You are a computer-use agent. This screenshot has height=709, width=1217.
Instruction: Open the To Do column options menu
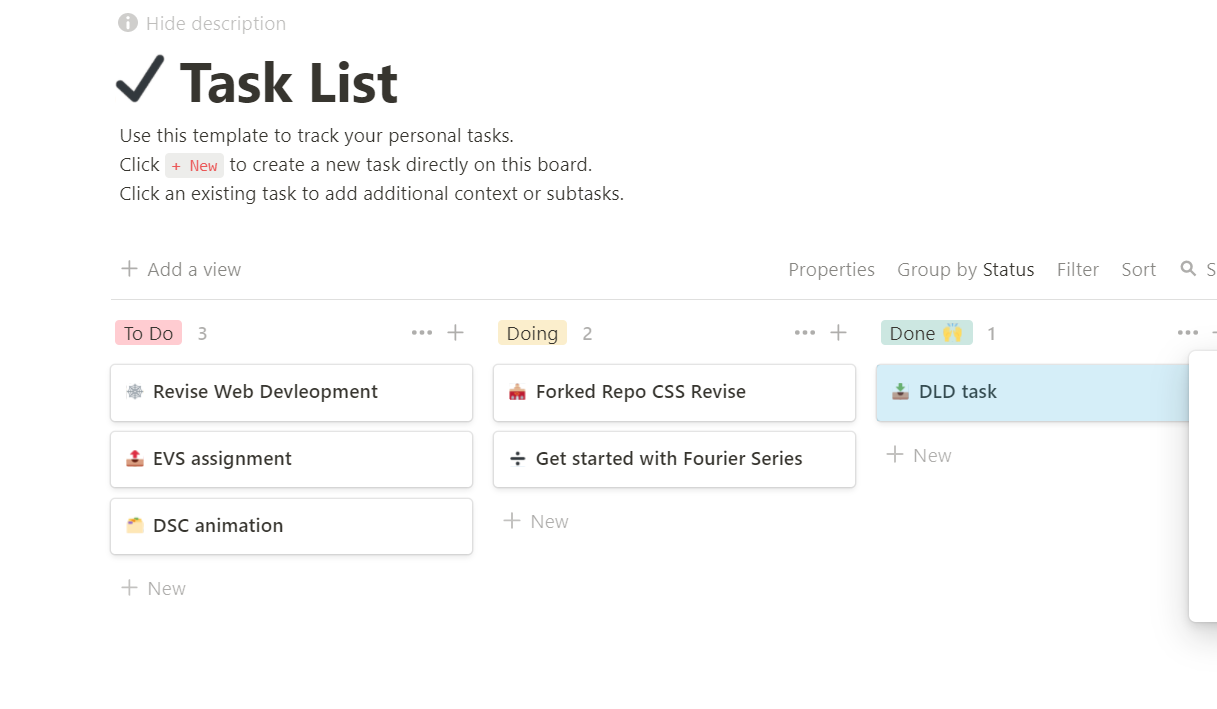click(421, 332)
